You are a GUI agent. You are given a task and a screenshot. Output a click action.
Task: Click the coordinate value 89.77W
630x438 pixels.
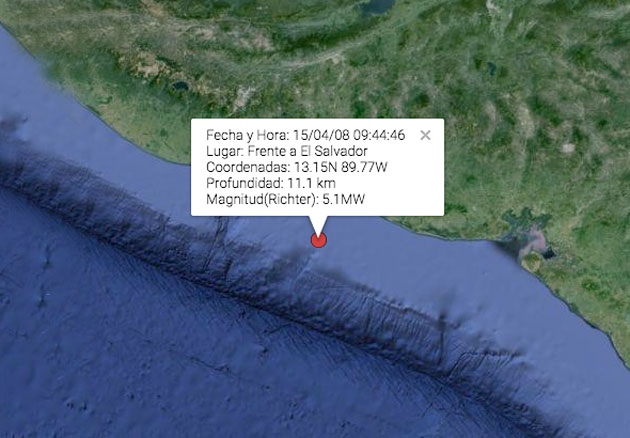click(364, 167)
